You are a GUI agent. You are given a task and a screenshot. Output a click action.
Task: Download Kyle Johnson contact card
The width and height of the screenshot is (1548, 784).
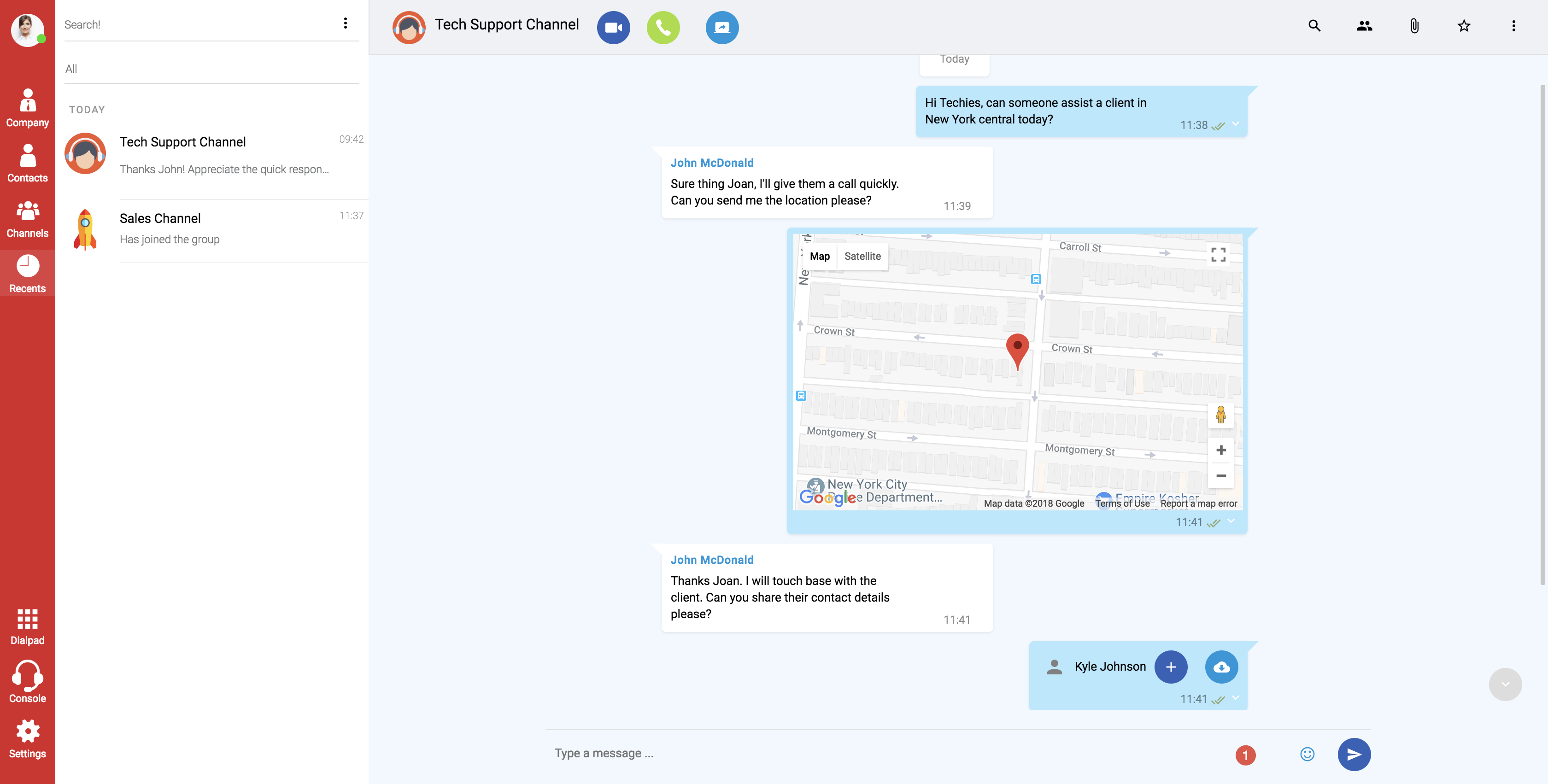pos(1221,667)
